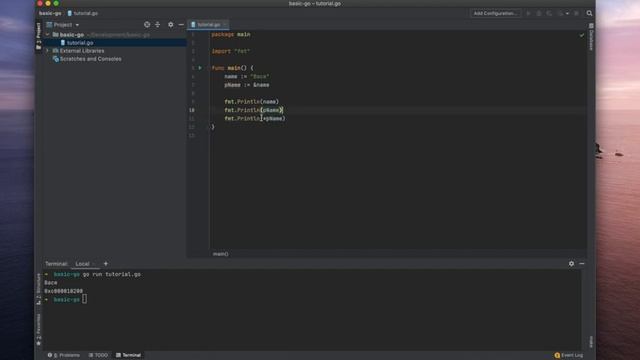This screenshot has height=360, width=640.
Task: Select the Local terminal tab
Action: point(82,264)
